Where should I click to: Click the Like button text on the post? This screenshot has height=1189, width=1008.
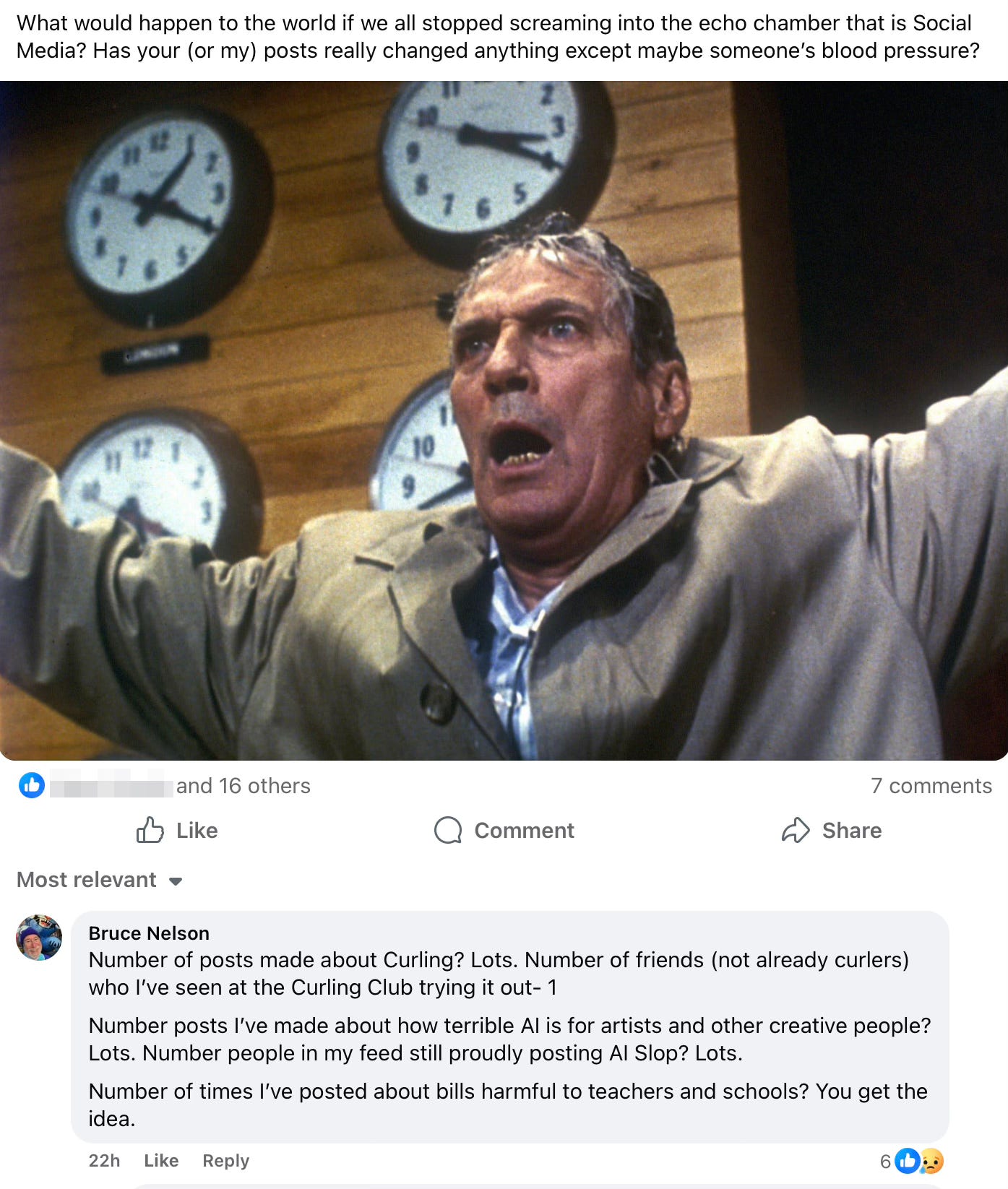(x=197, y=830)
